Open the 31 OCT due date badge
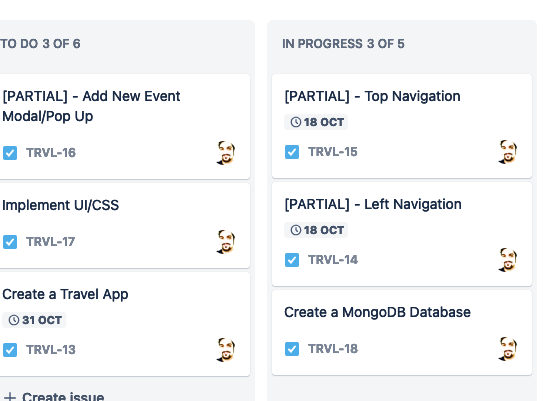 click(x=34, y=320)
